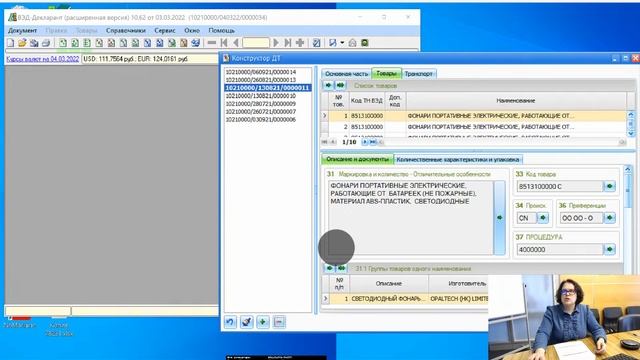Click the green plus add button below declaration list

[x=263, y=322]
